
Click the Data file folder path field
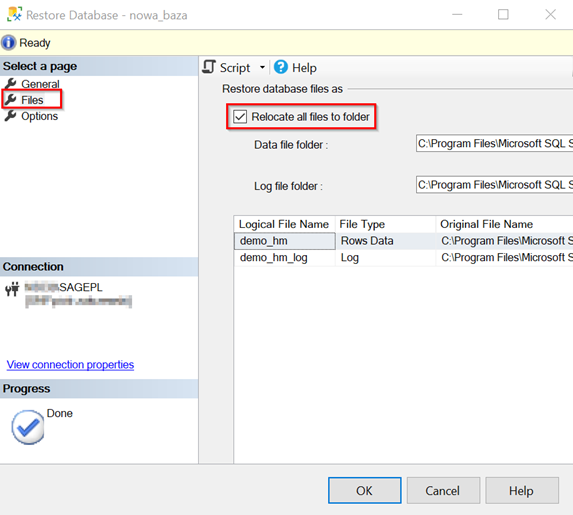tap(494, 143)
